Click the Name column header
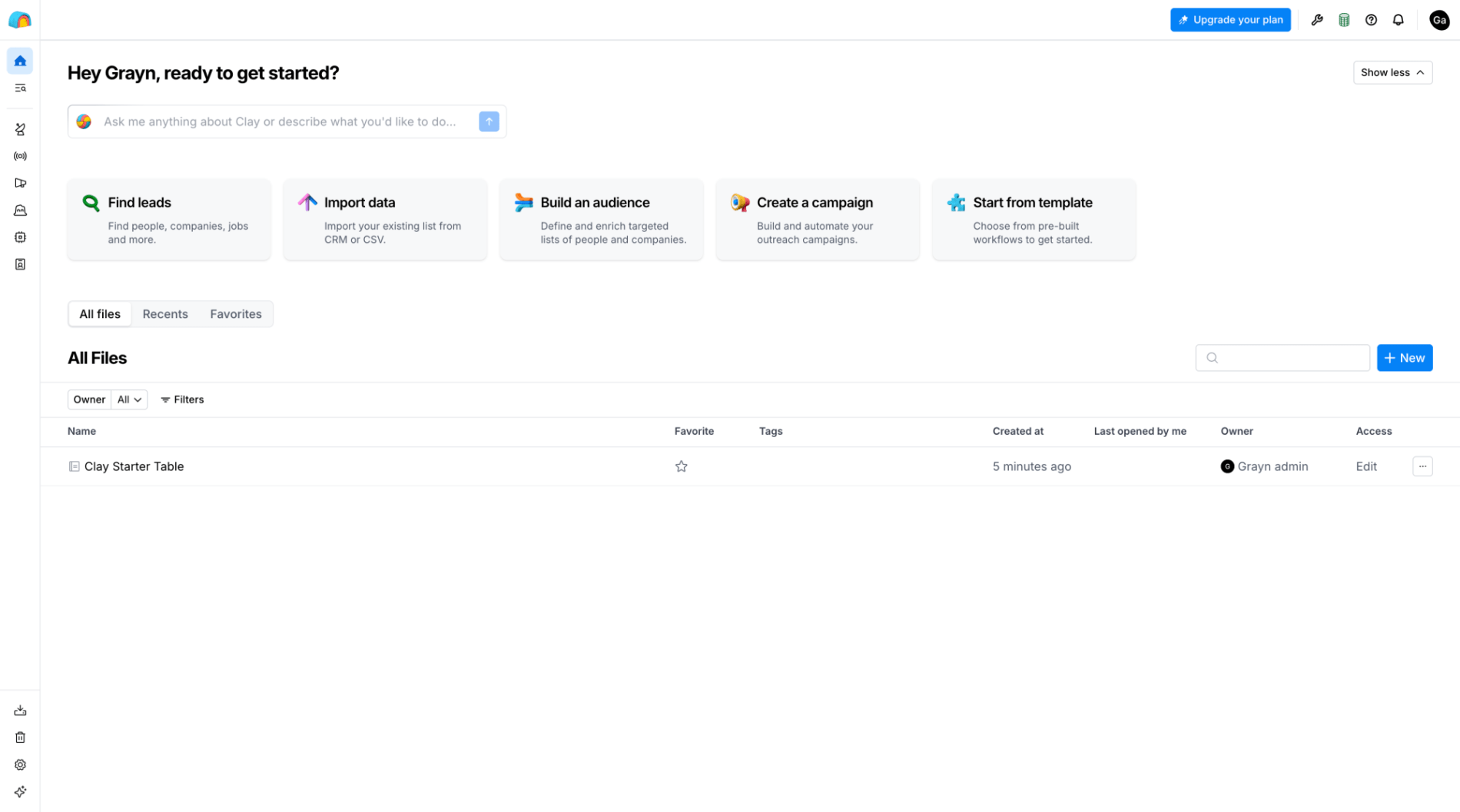1460x812 pixels. [x=81, y=431]
